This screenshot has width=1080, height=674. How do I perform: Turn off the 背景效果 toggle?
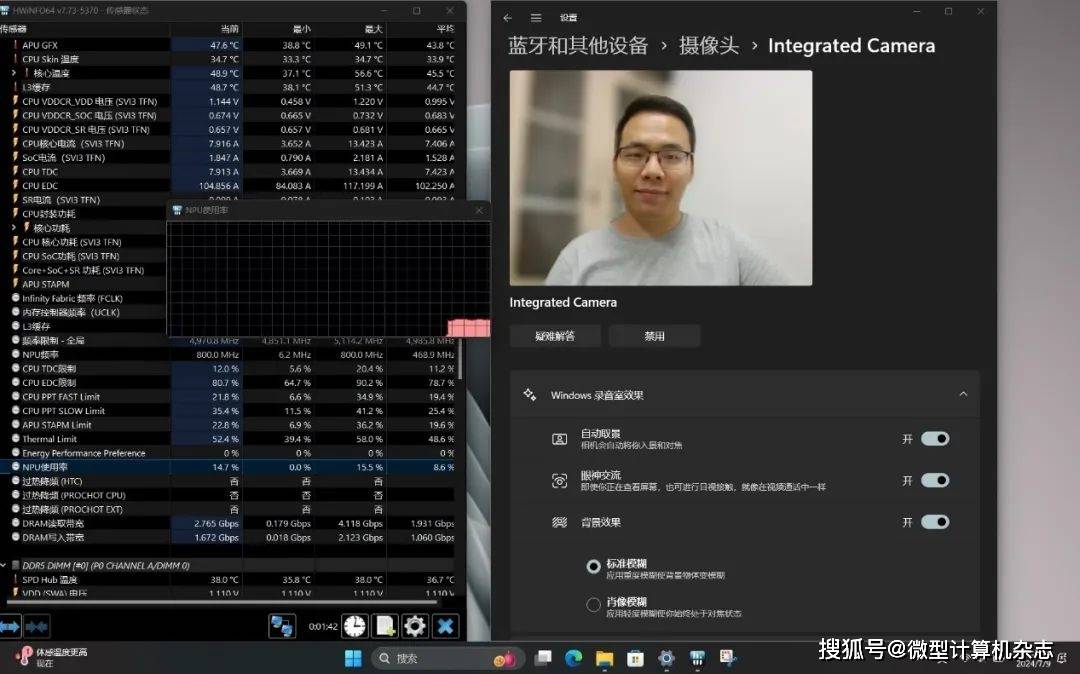point(935,522)
